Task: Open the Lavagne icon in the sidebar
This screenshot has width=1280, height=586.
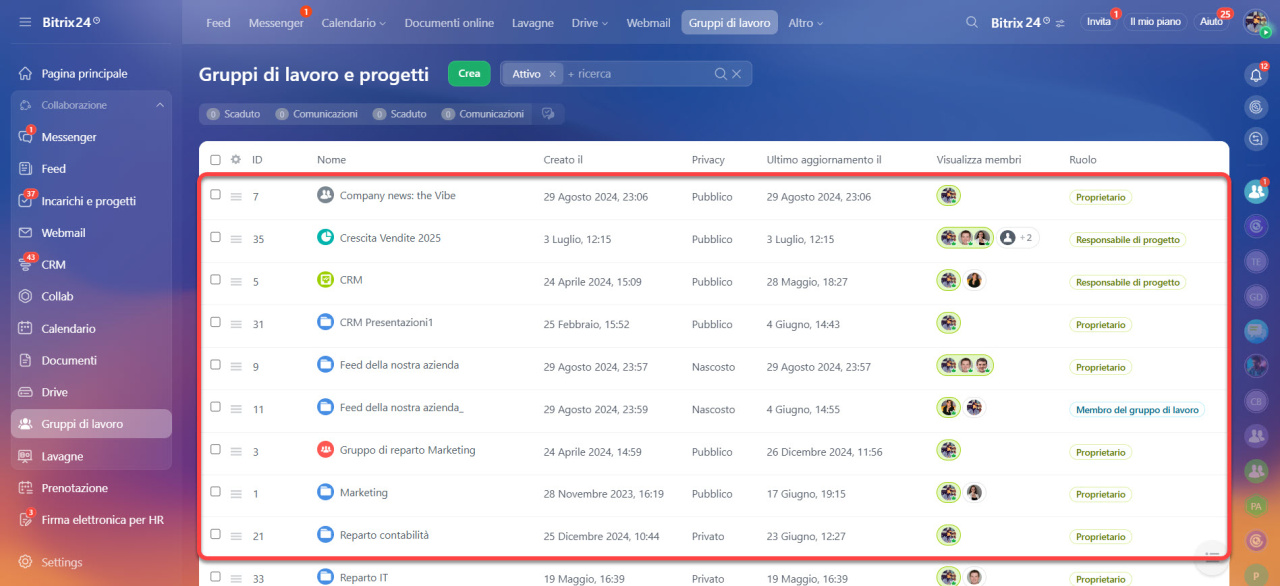Action: pos(25,456)
